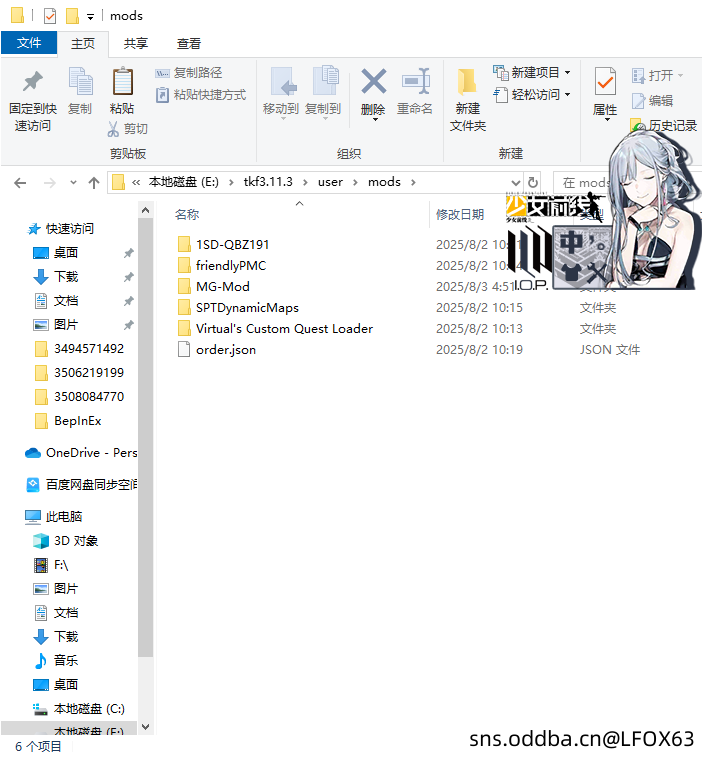Click the Pin to Quick Access icon
The height and width of the screenshot is (759, 702).
coord(33,82)
